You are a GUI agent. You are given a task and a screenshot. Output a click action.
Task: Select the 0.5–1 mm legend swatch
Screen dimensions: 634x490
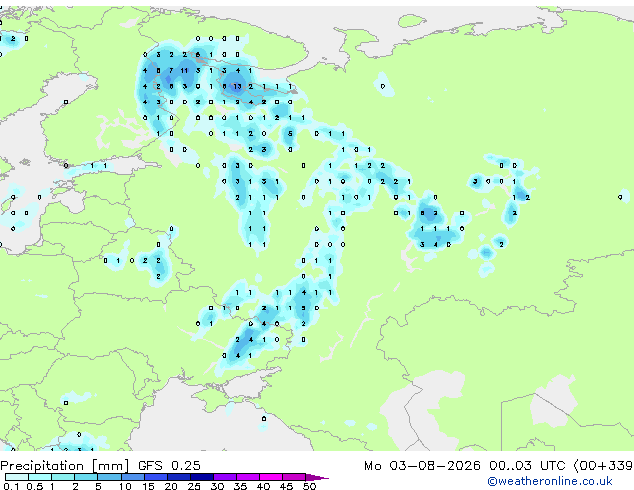(40, 477)
